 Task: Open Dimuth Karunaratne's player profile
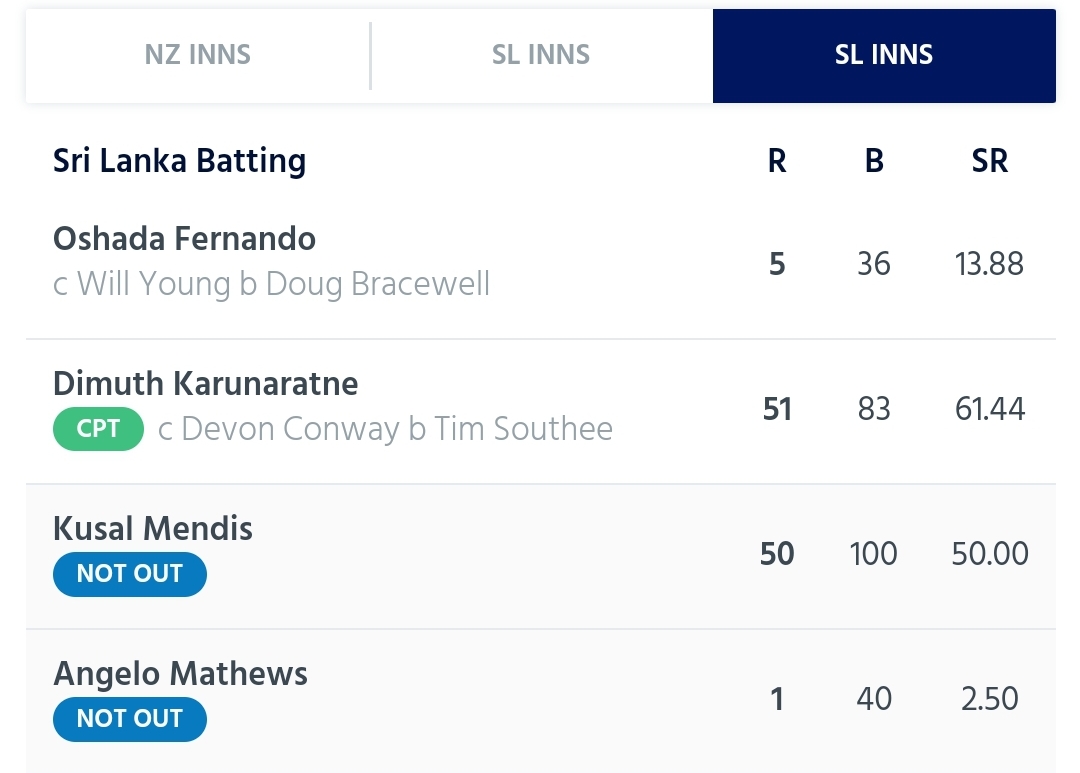pyautogui.click(x=205, y=383)
